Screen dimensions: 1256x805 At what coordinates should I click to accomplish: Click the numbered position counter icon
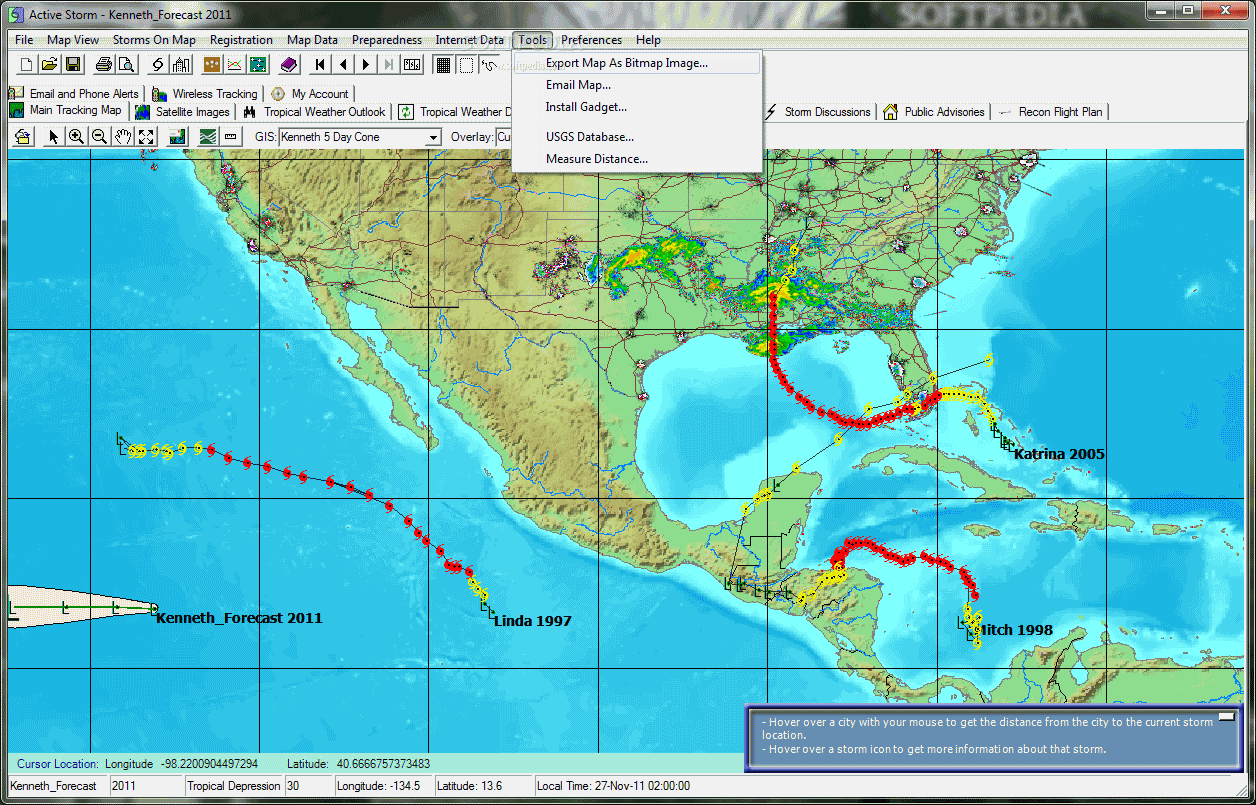(412, 65)
